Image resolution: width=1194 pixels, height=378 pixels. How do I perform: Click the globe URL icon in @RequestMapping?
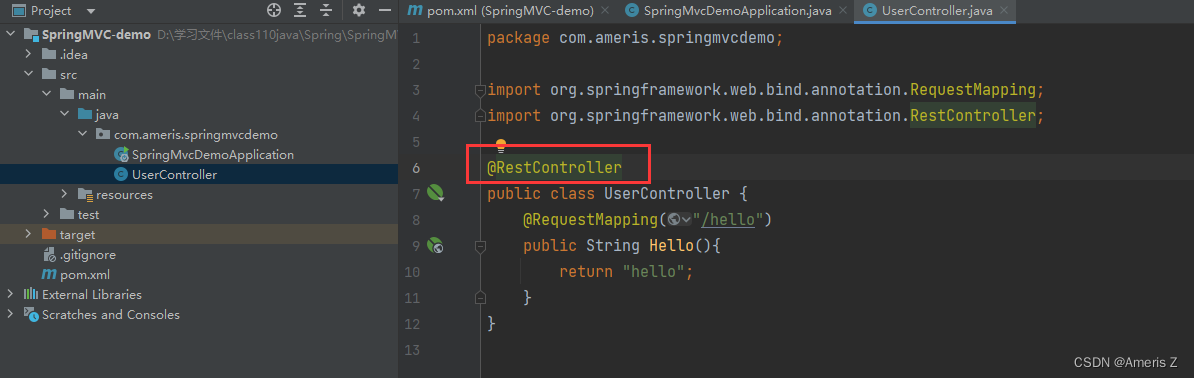[x=673, y=219]
